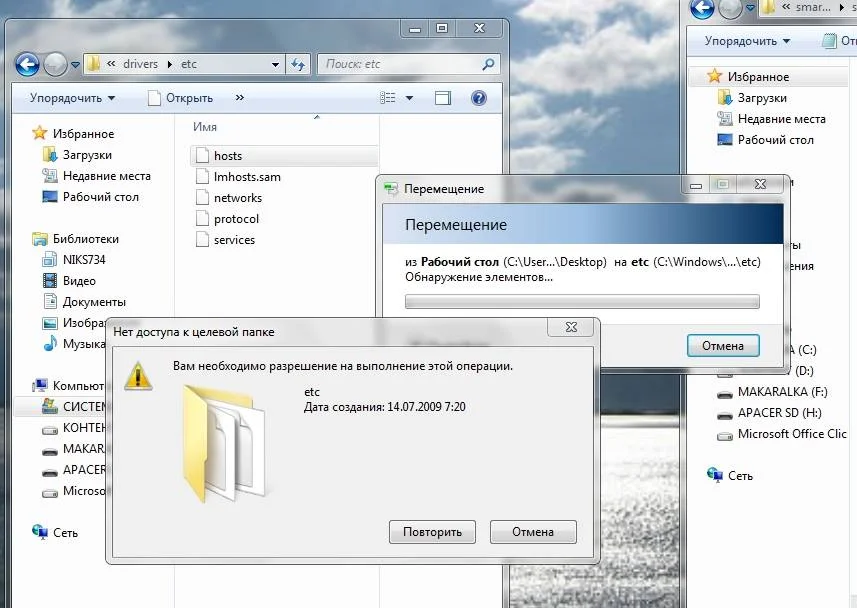Click the Поиск: etc search field
Image resolution: width=857 pixels, height=608 pixels.
click(400, 64)
